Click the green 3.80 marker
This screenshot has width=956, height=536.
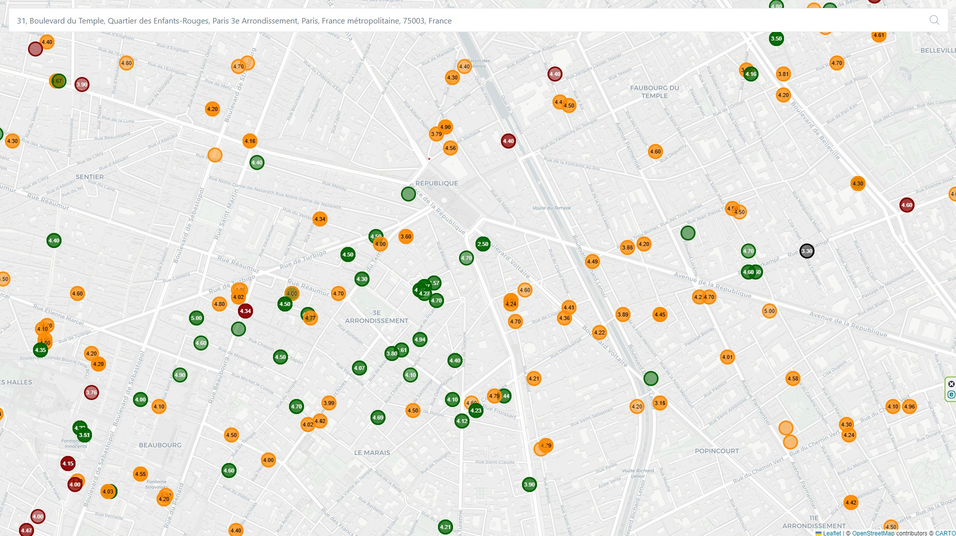point(391,353)
